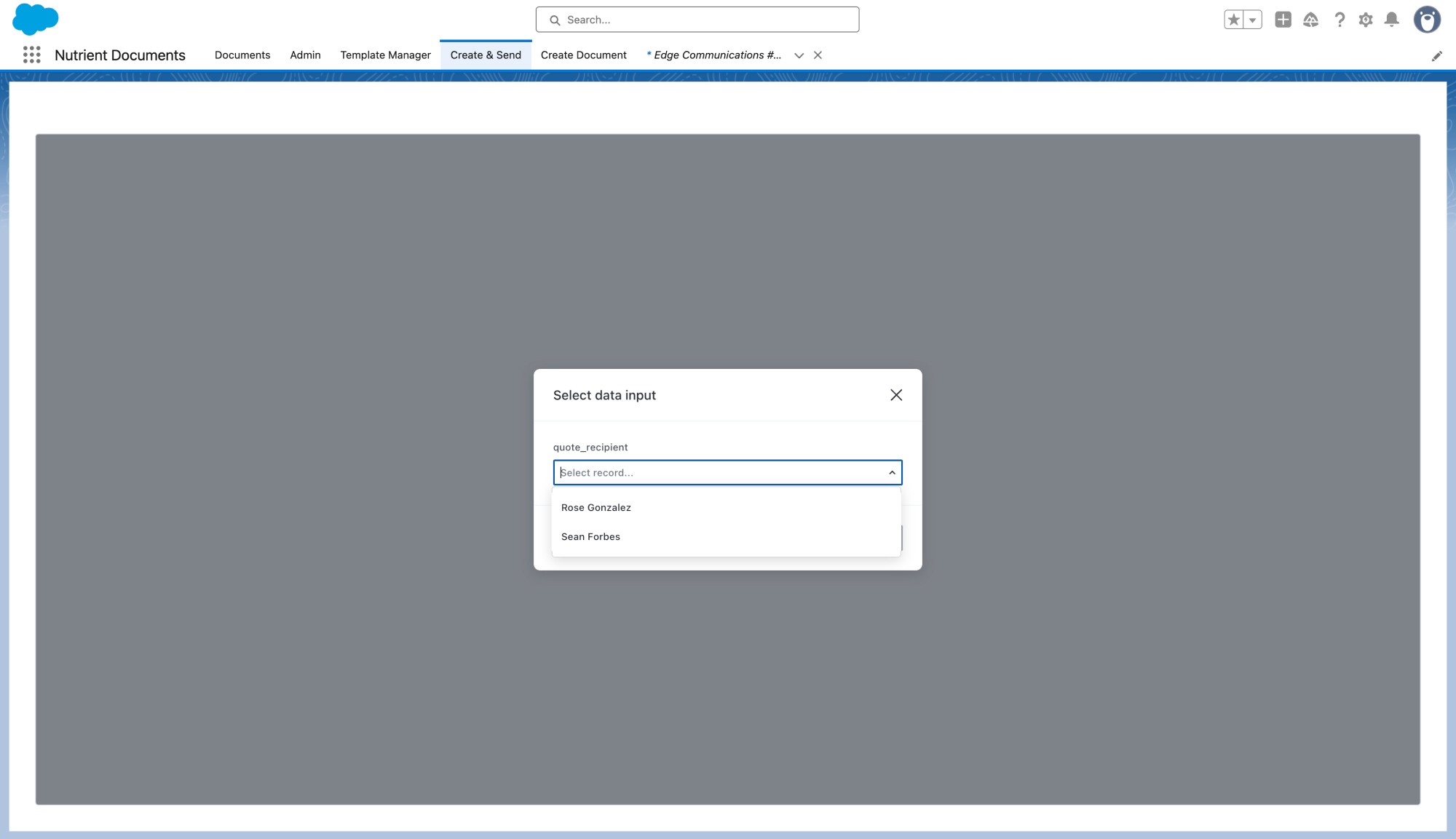Select Rose Gonzalez from the record list
The height and width of the screenshot is (839, 1456).
coord(596,507)
